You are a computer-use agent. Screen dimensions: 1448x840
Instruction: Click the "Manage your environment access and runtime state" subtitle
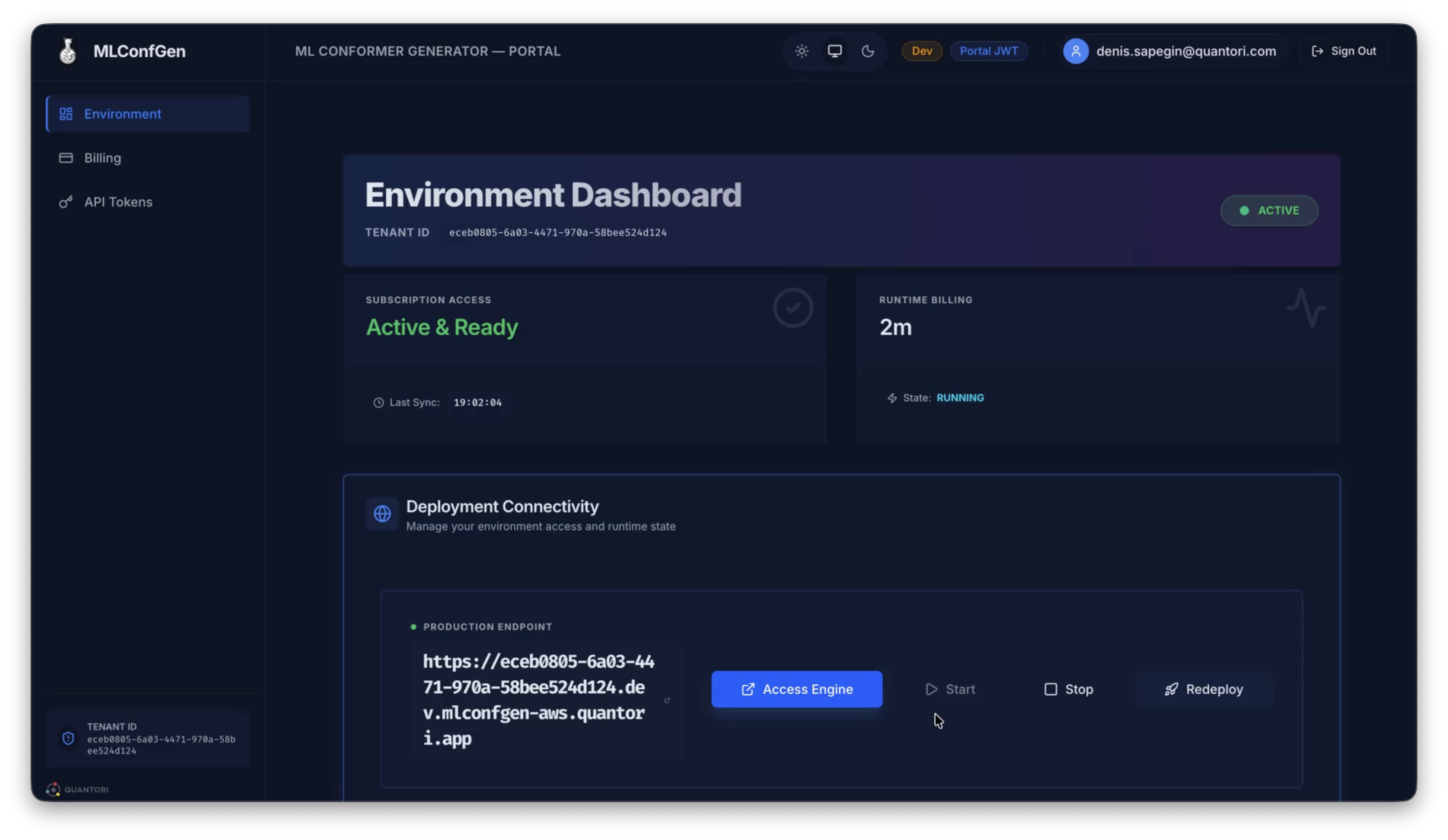pyautogui.click(x=541, y=527)
